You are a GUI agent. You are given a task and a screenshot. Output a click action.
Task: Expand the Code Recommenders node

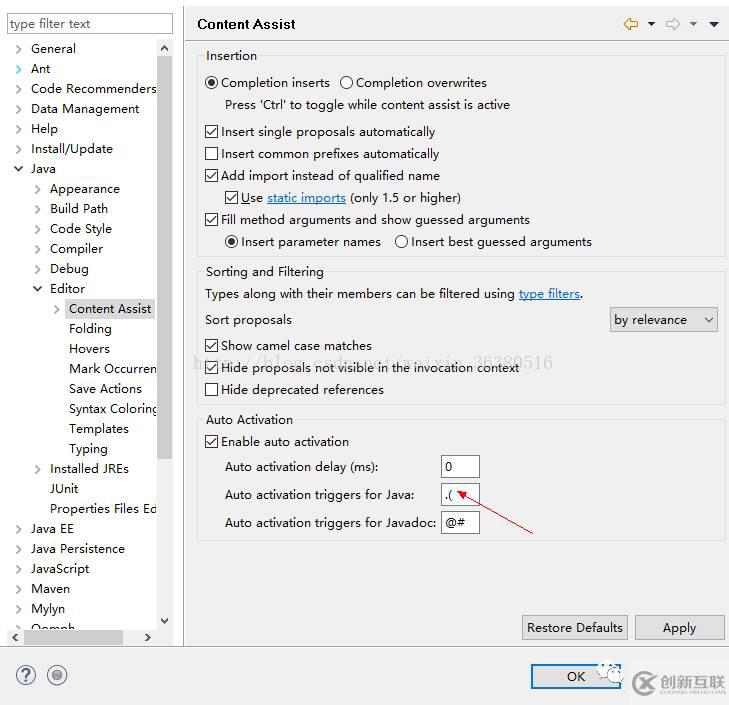point(19,89)
